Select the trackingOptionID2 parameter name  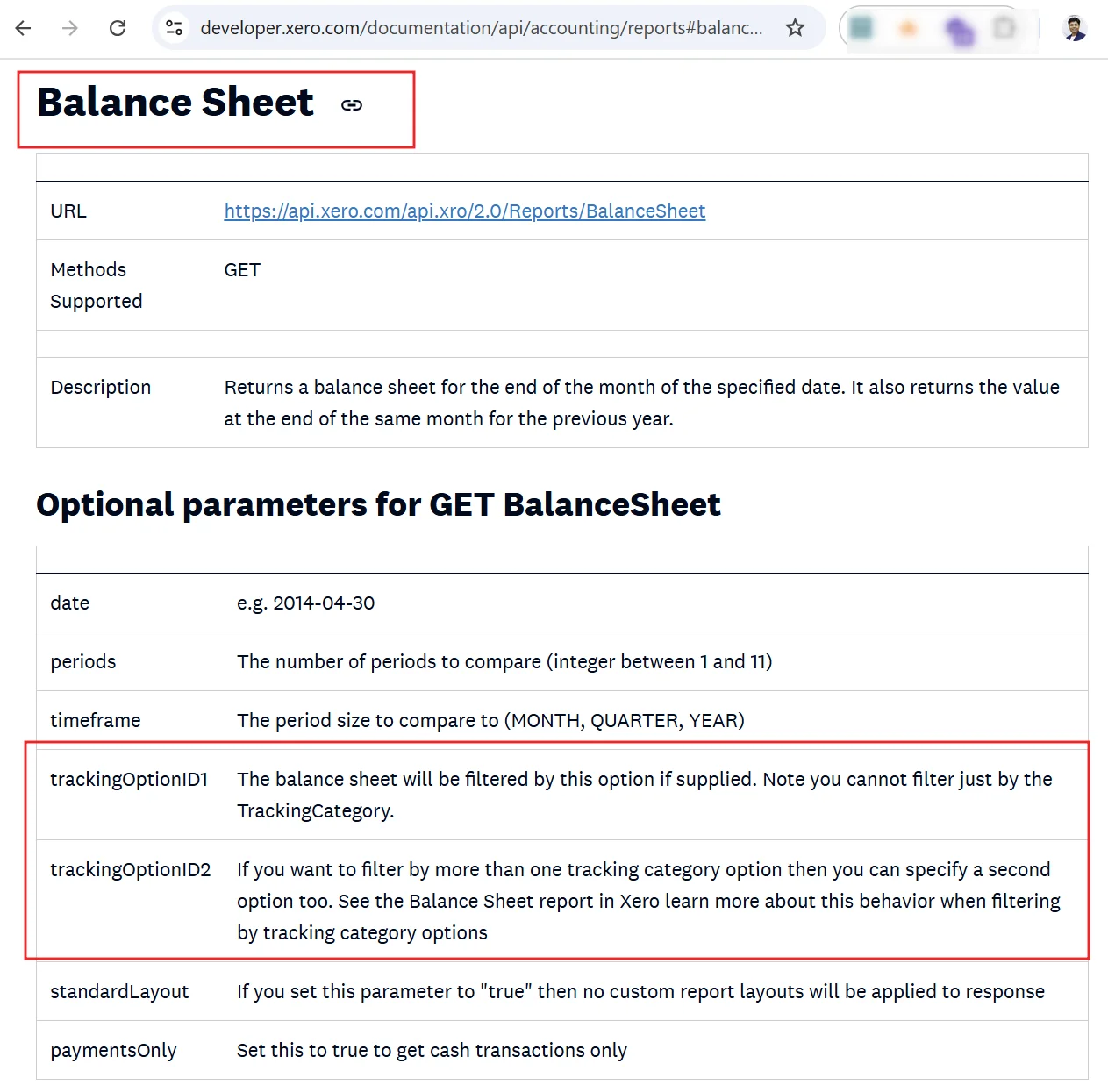131,869
